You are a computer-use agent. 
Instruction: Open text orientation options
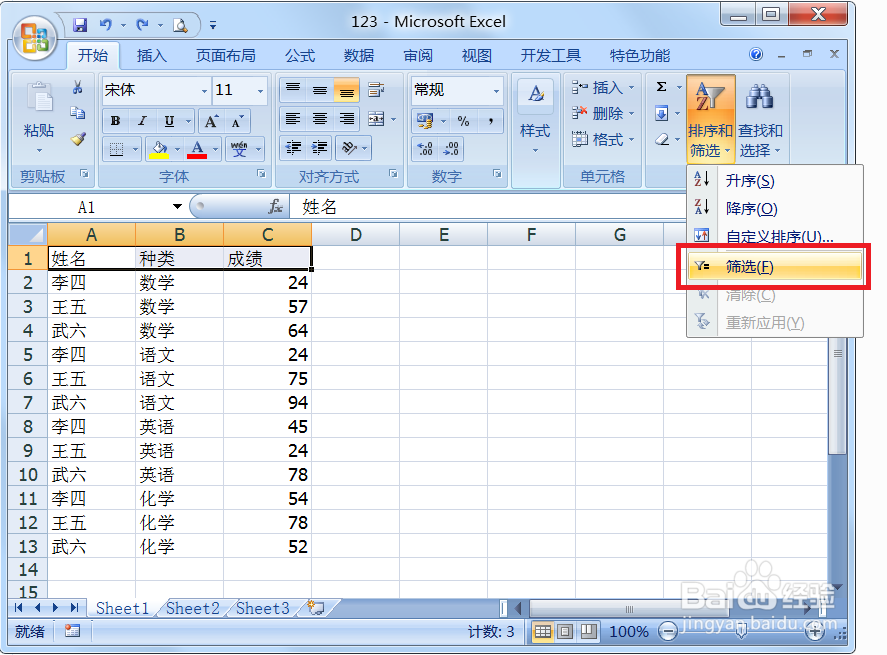click(x=350, y=148)
